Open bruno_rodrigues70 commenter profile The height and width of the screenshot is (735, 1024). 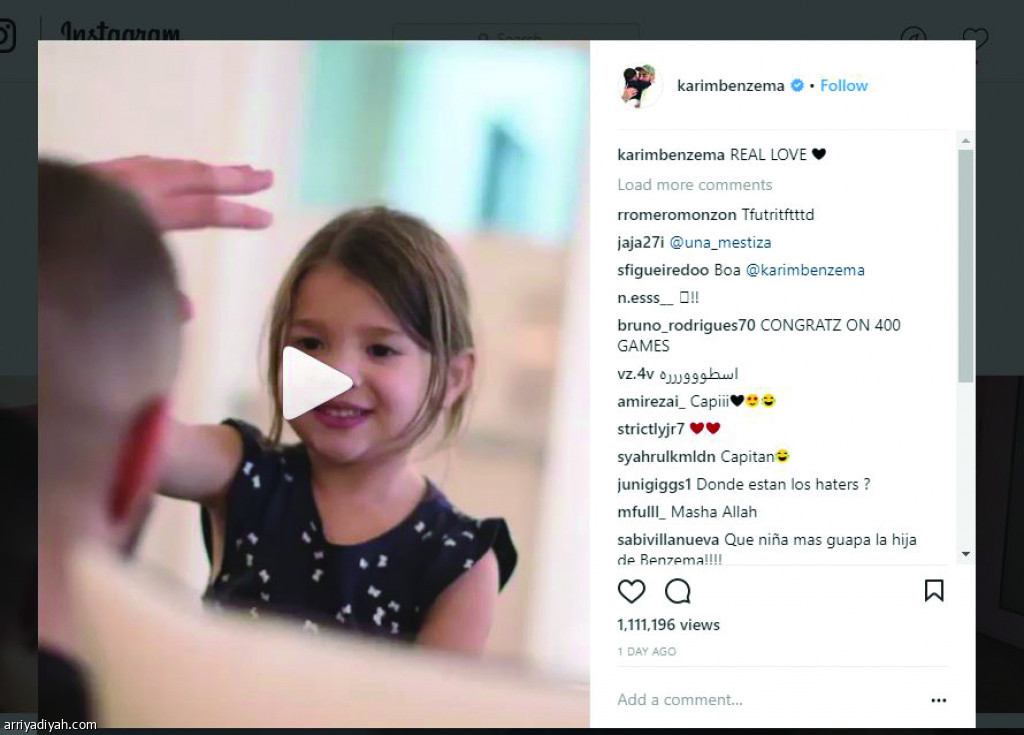[x=686, y=325]
